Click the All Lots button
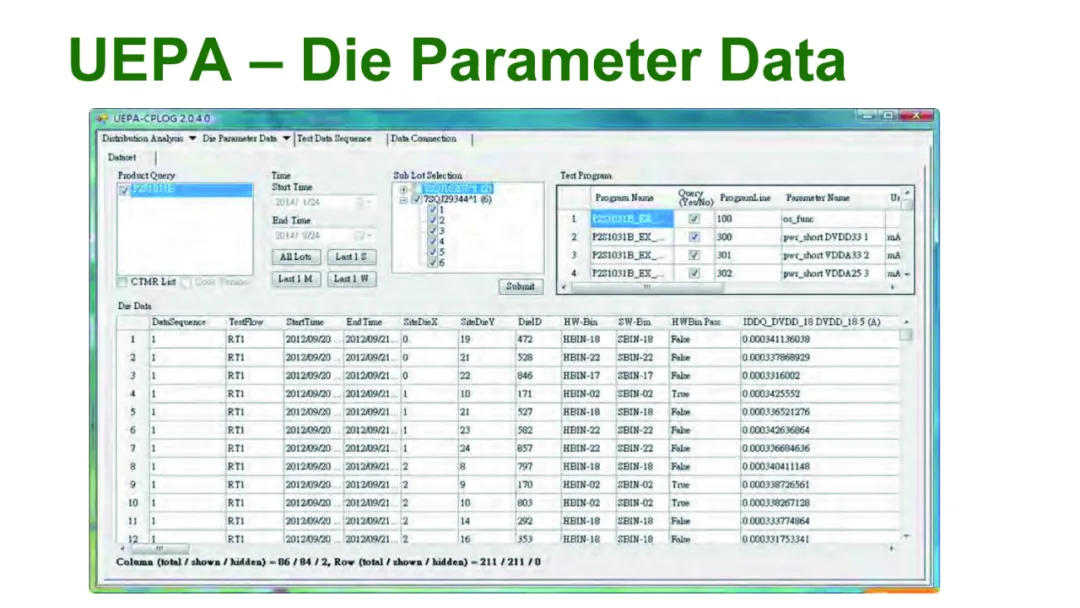The image size is (1080, 608). (295, 257)
